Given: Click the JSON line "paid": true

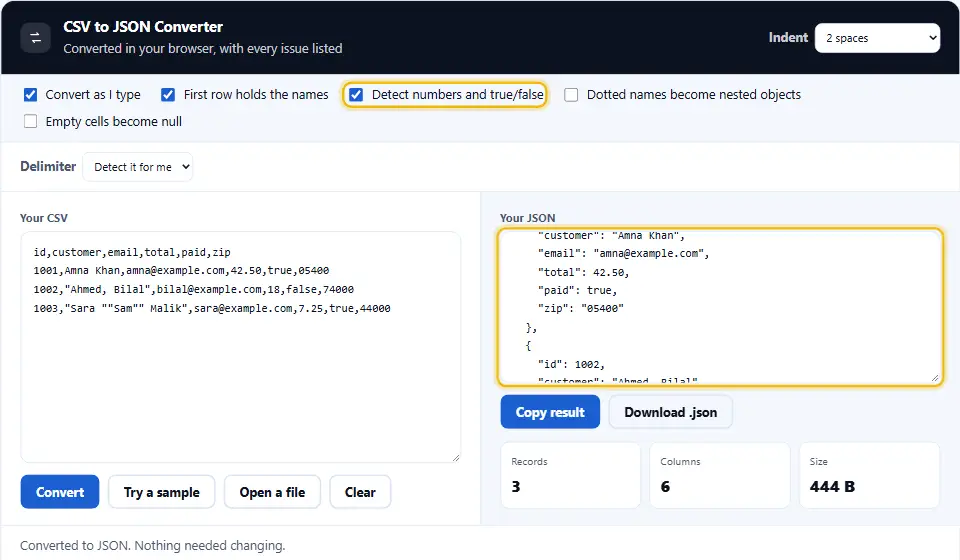Looking at the screenshot, I should [x=577, y=291].
